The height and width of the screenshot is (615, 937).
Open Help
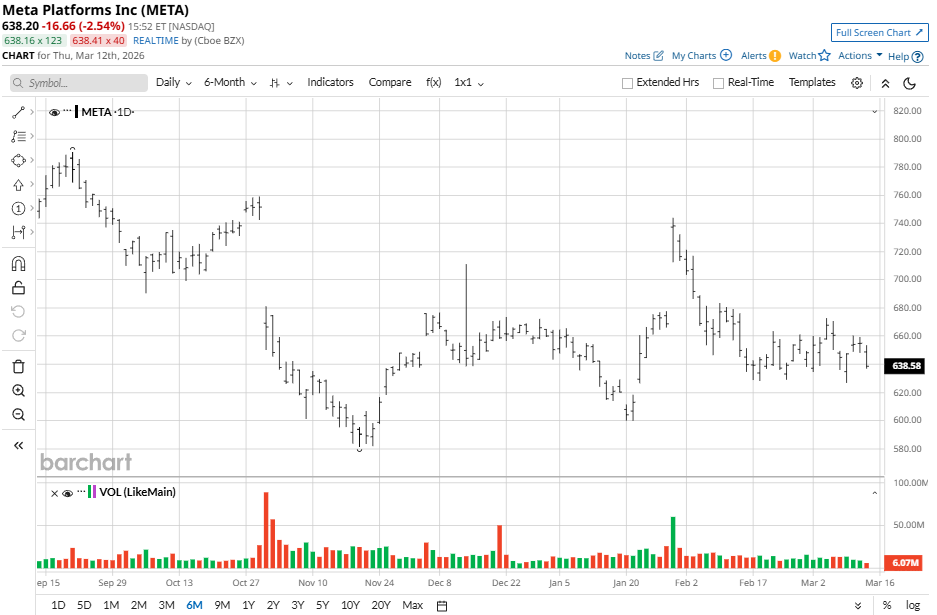pos(905,56)
